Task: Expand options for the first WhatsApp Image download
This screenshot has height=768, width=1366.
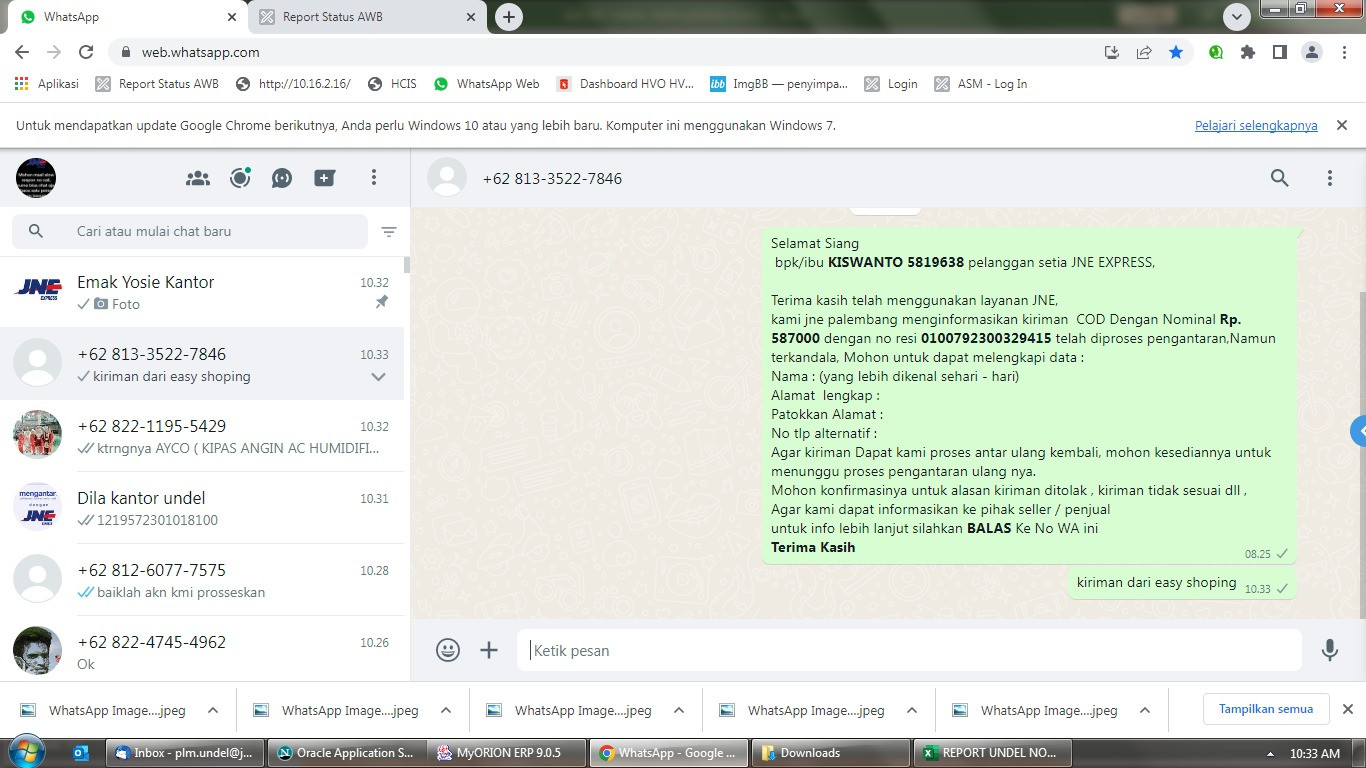Action: pyautogui.click(x=213, y=710)
